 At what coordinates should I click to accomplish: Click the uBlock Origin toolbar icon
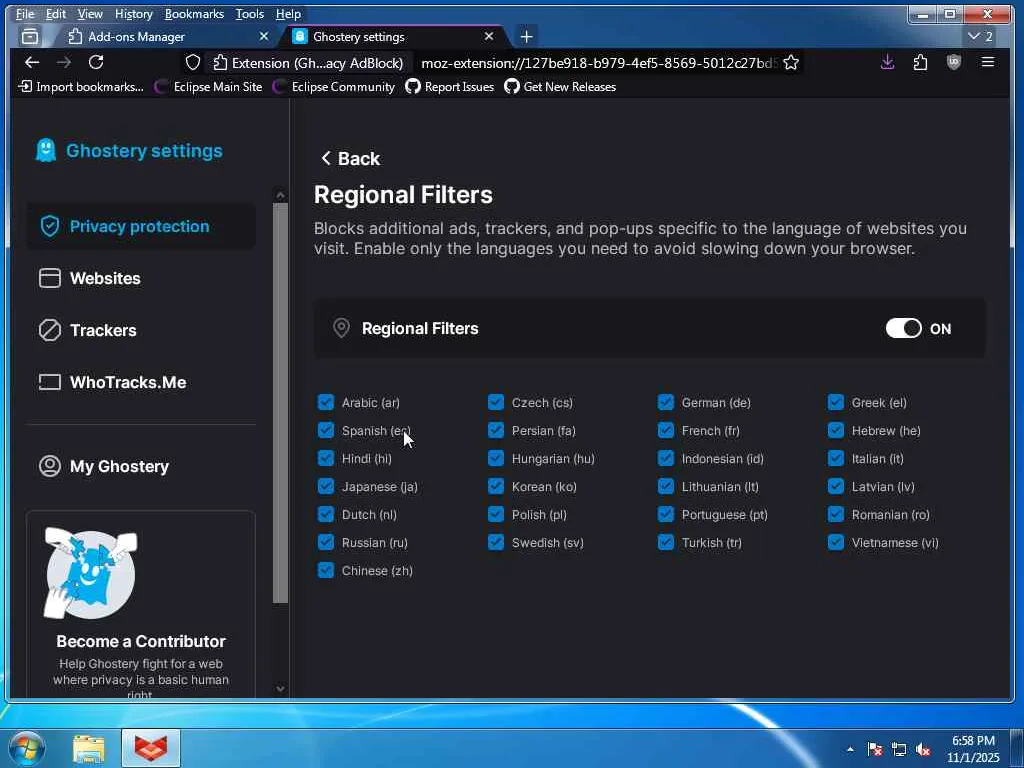tap(953, 62)
